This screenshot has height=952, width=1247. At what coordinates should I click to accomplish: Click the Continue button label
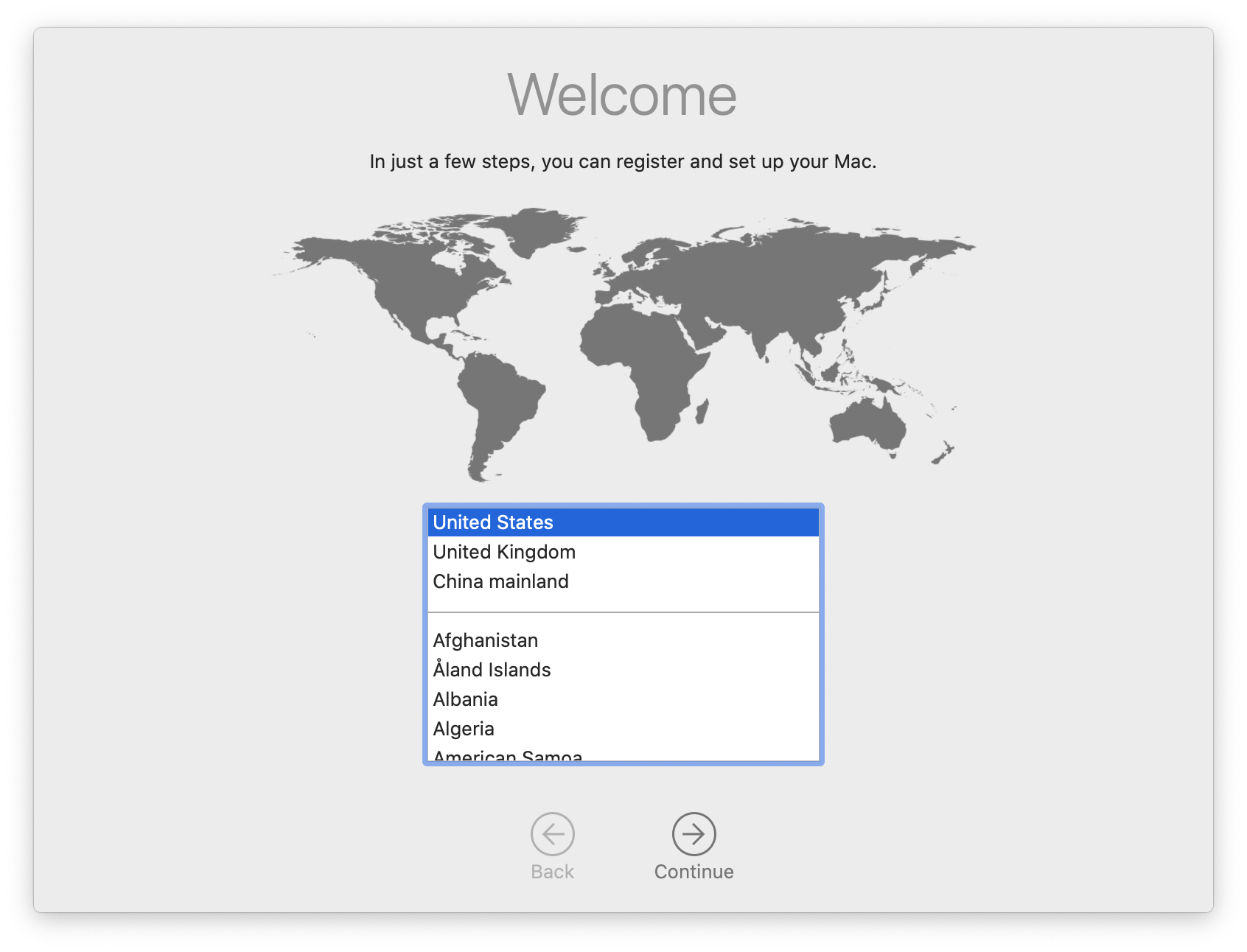(693, 872)
